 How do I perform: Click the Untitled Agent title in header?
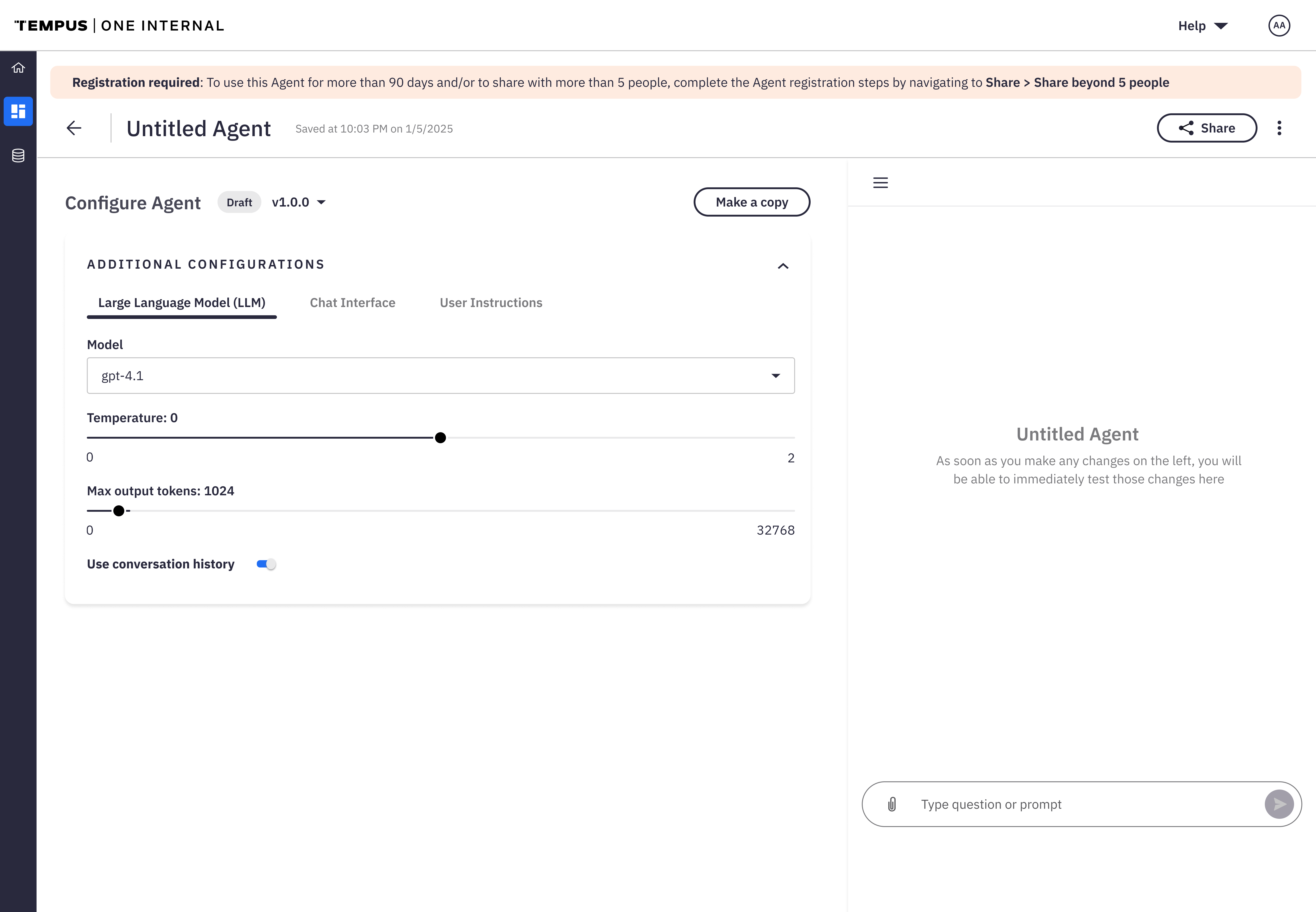[x=198, y=129]
